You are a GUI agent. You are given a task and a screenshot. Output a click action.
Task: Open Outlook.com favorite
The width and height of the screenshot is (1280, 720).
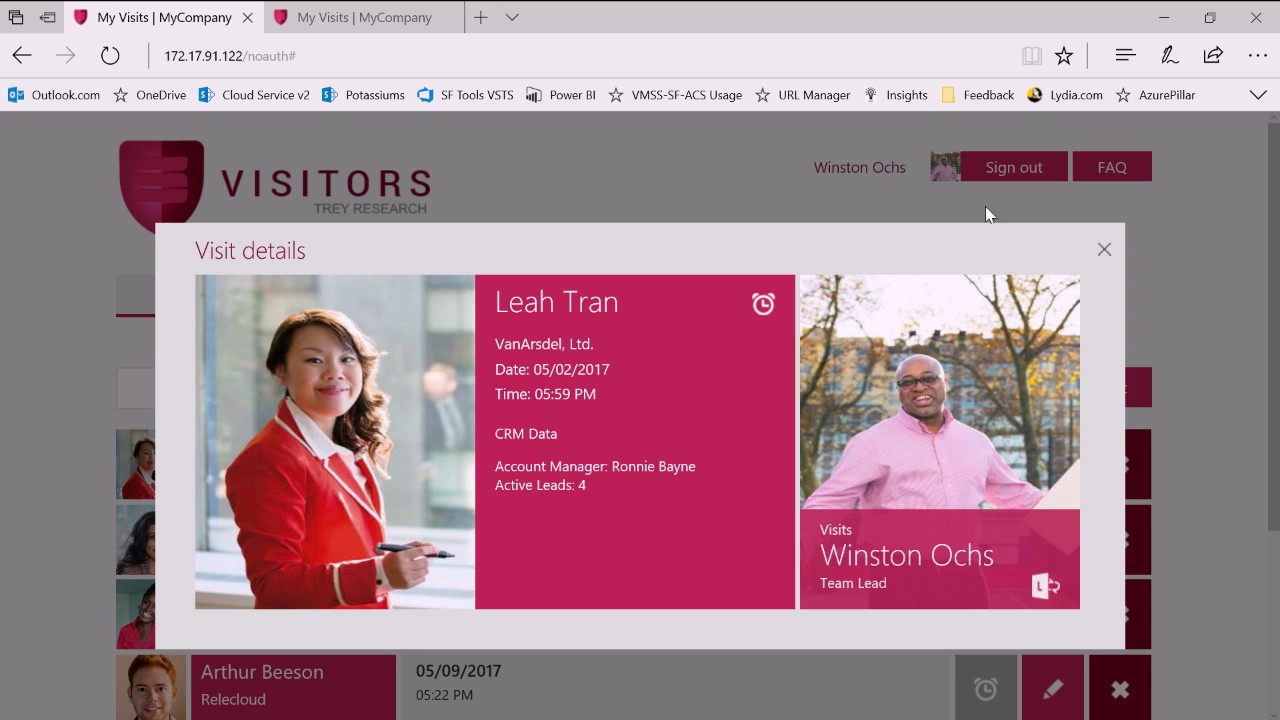click(x=54, y=95)
